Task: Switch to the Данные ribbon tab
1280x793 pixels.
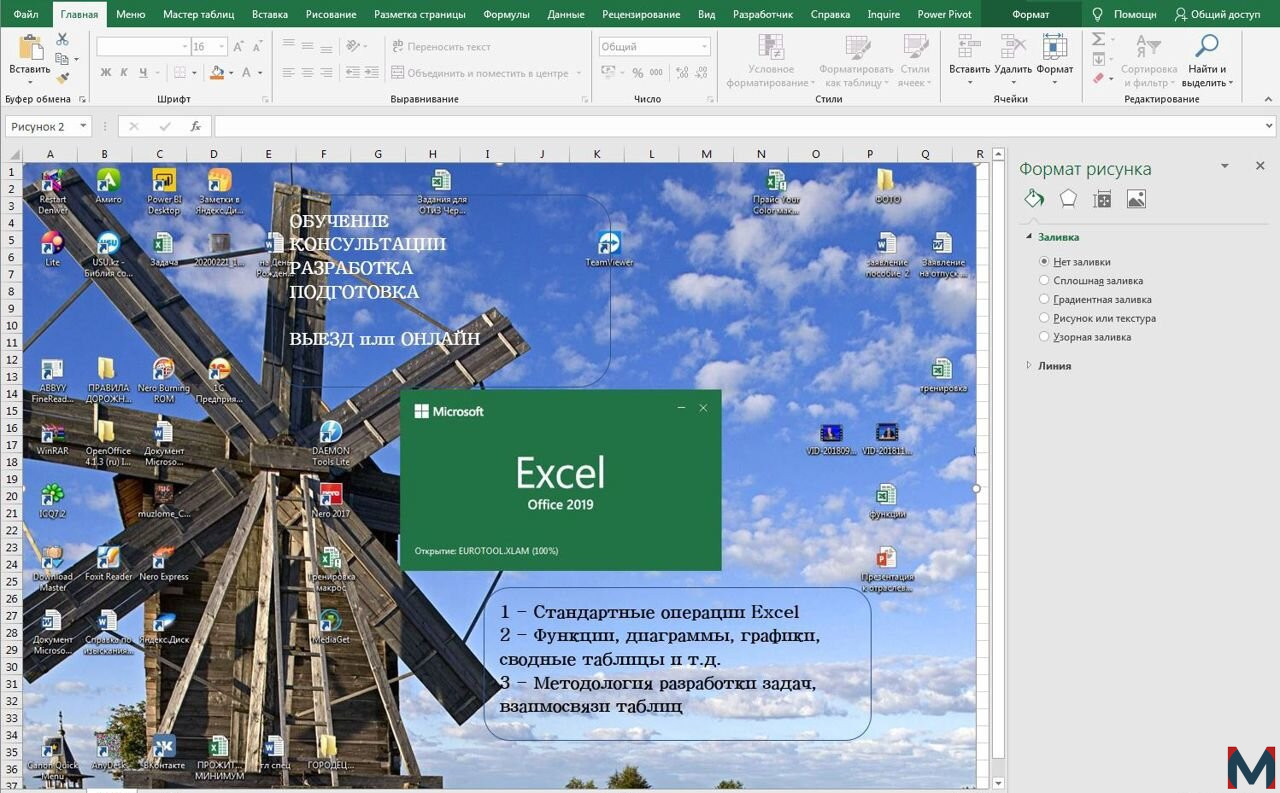Action: point(566,14)
